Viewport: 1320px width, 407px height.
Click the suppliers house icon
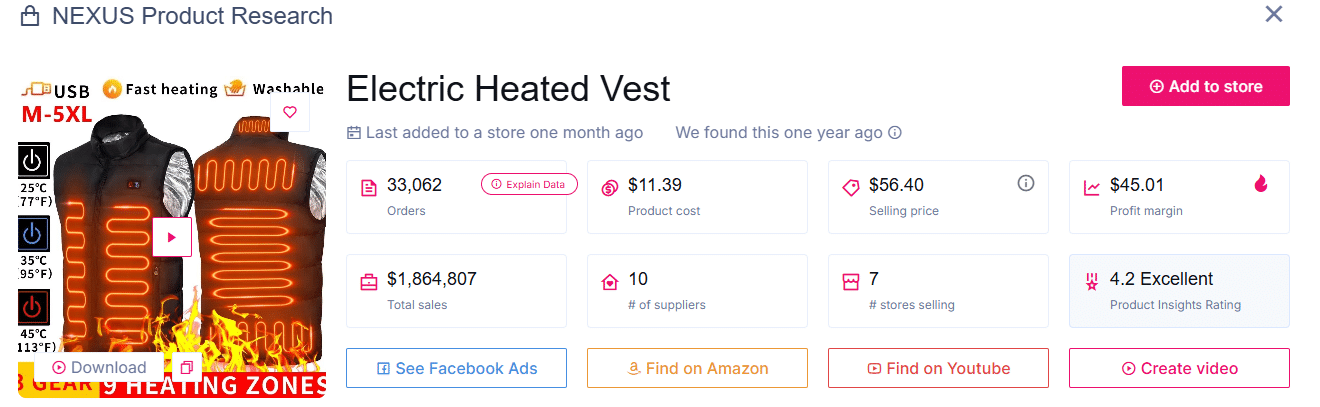coord(609,282)
